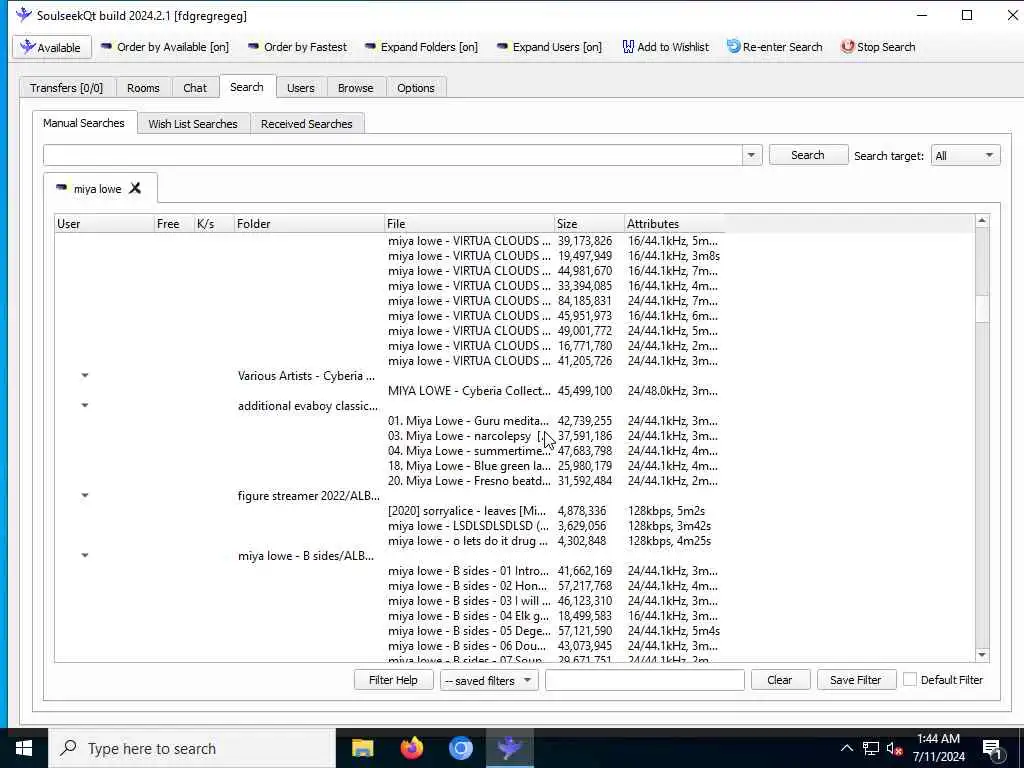
Task: Select miya lowe - B sides - 04 Elk g... file
Action: 468,616
